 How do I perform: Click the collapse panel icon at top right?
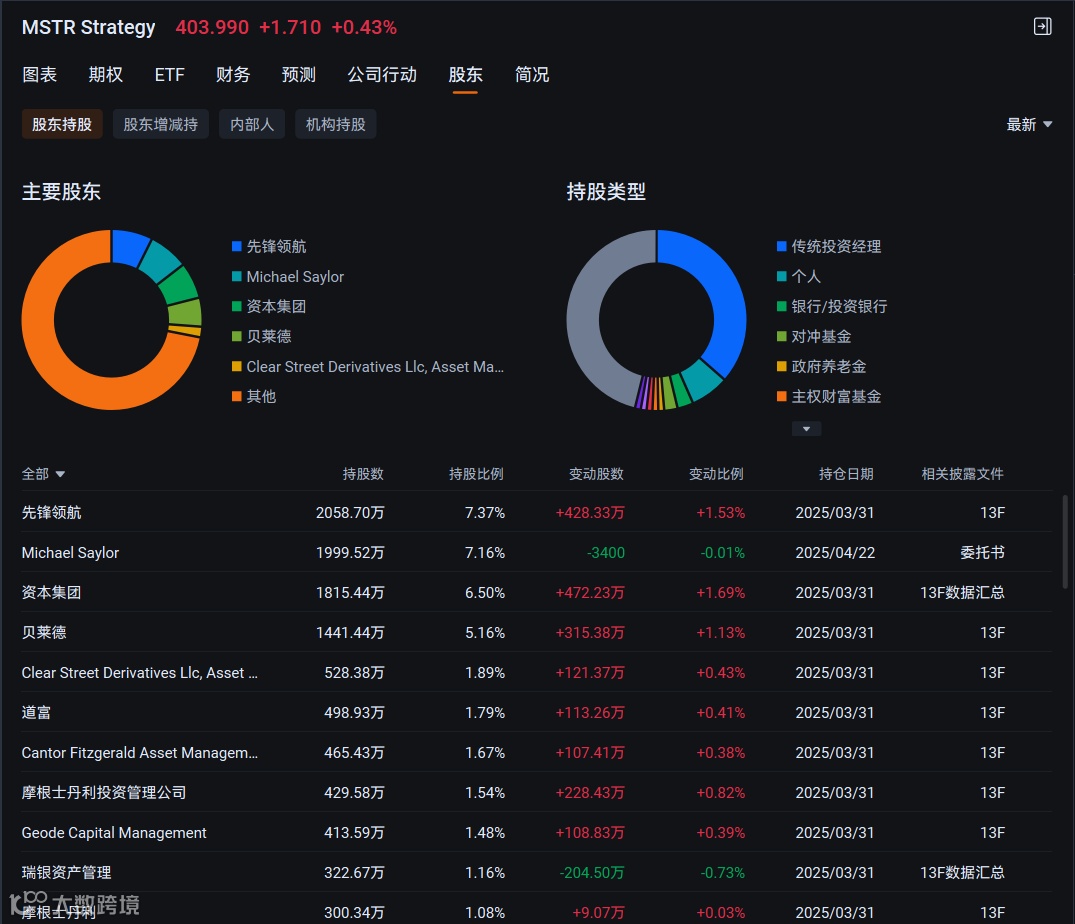1042,27
